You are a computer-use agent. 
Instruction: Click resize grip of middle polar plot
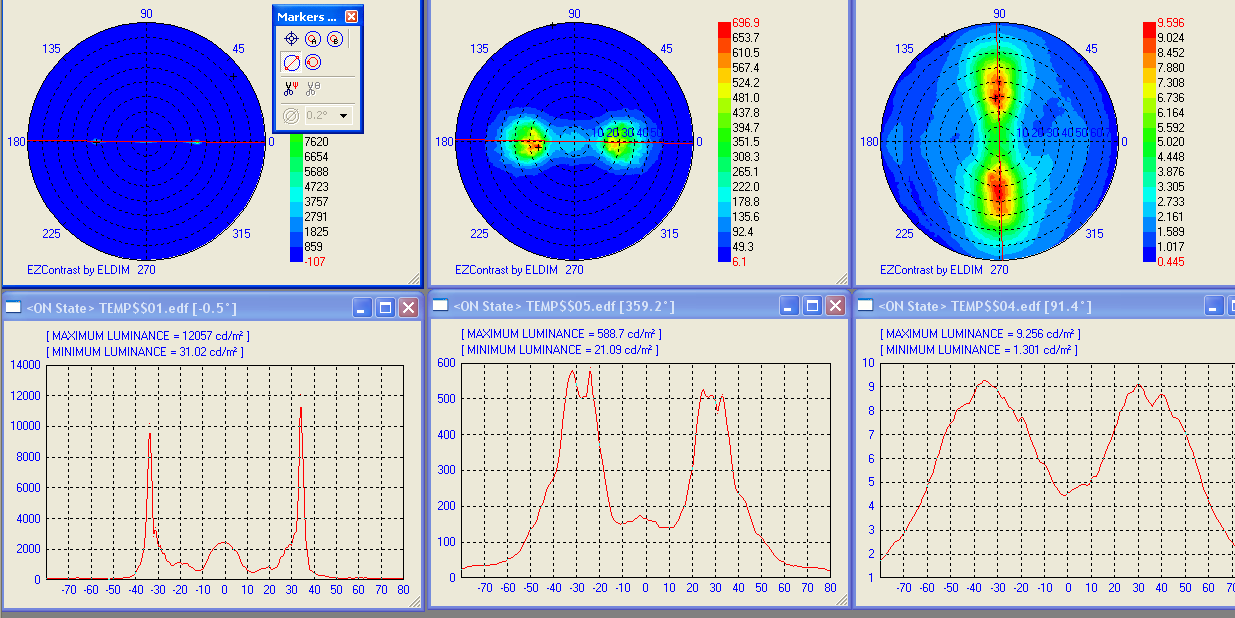(843, 280)
